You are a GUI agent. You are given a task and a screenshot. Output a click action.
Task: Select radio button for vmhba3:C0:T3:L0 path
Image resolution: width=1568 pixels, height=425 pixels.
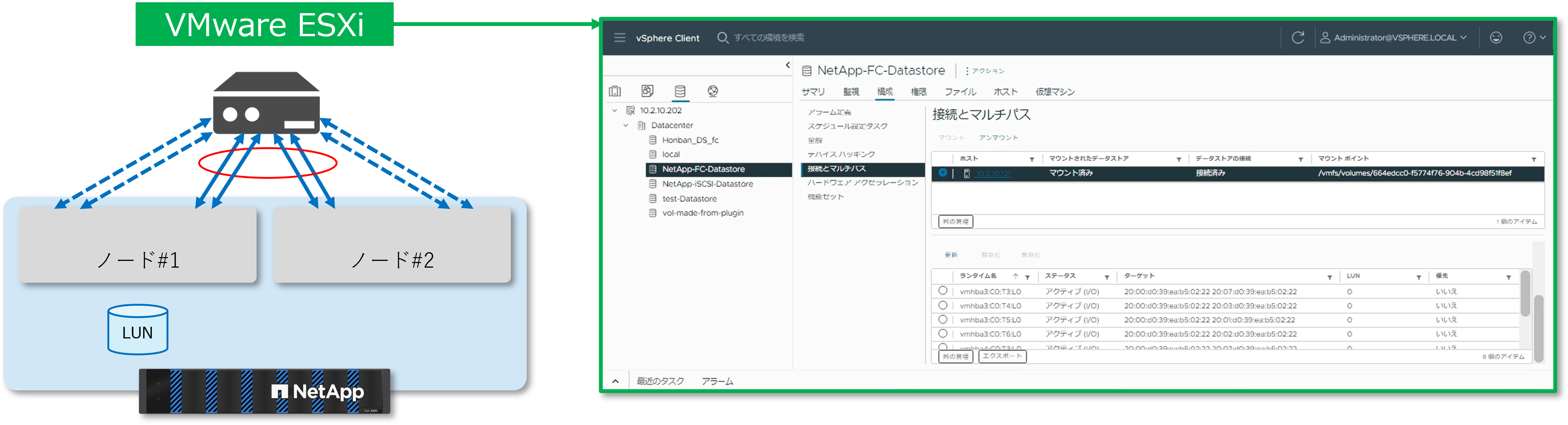click(x=943, y=291)
